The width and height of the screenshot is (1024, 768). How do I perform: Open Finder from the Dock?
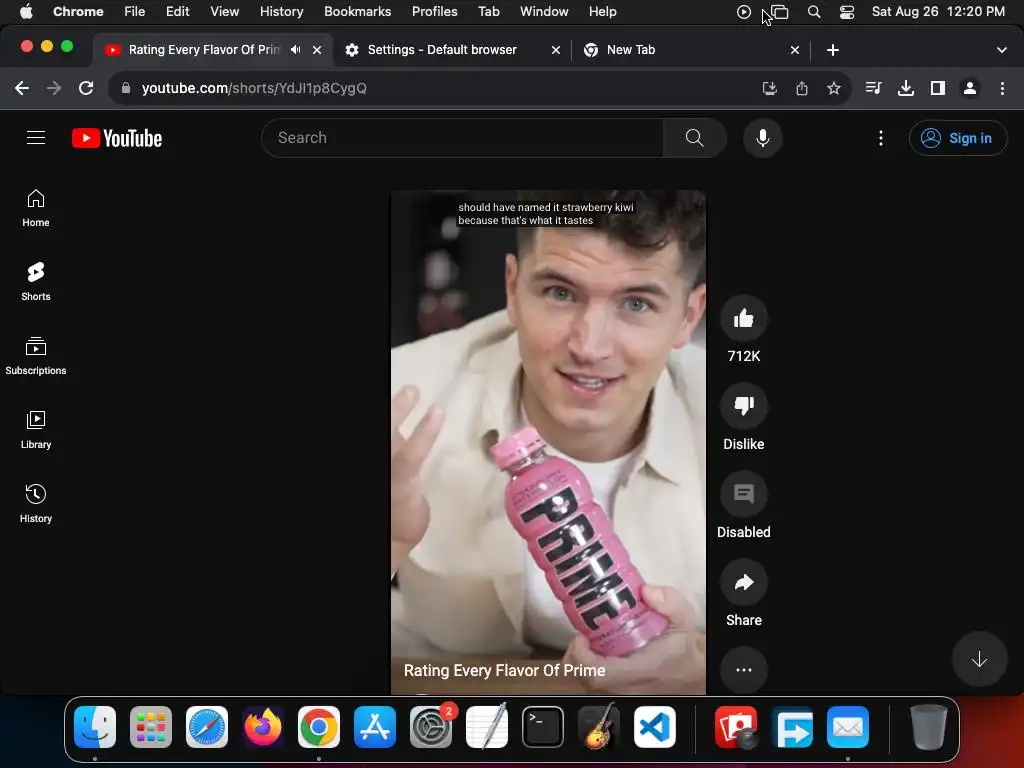(95, 727)
